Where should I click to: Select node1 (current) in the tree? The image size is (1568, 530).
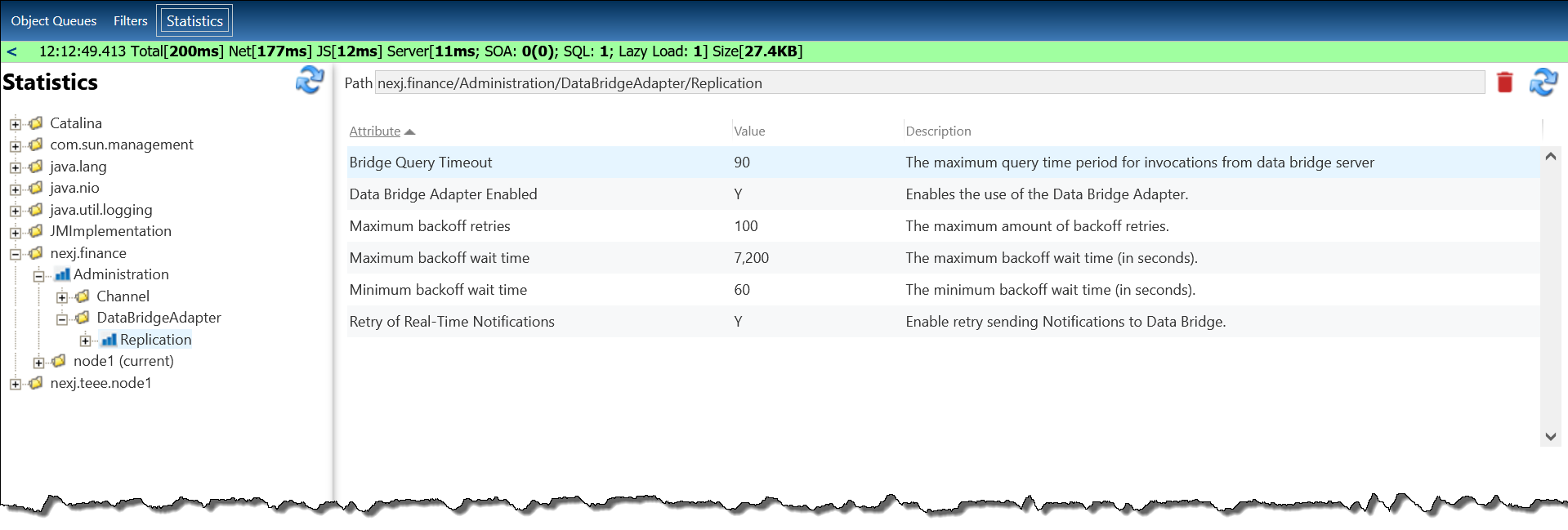coord(123,361)
